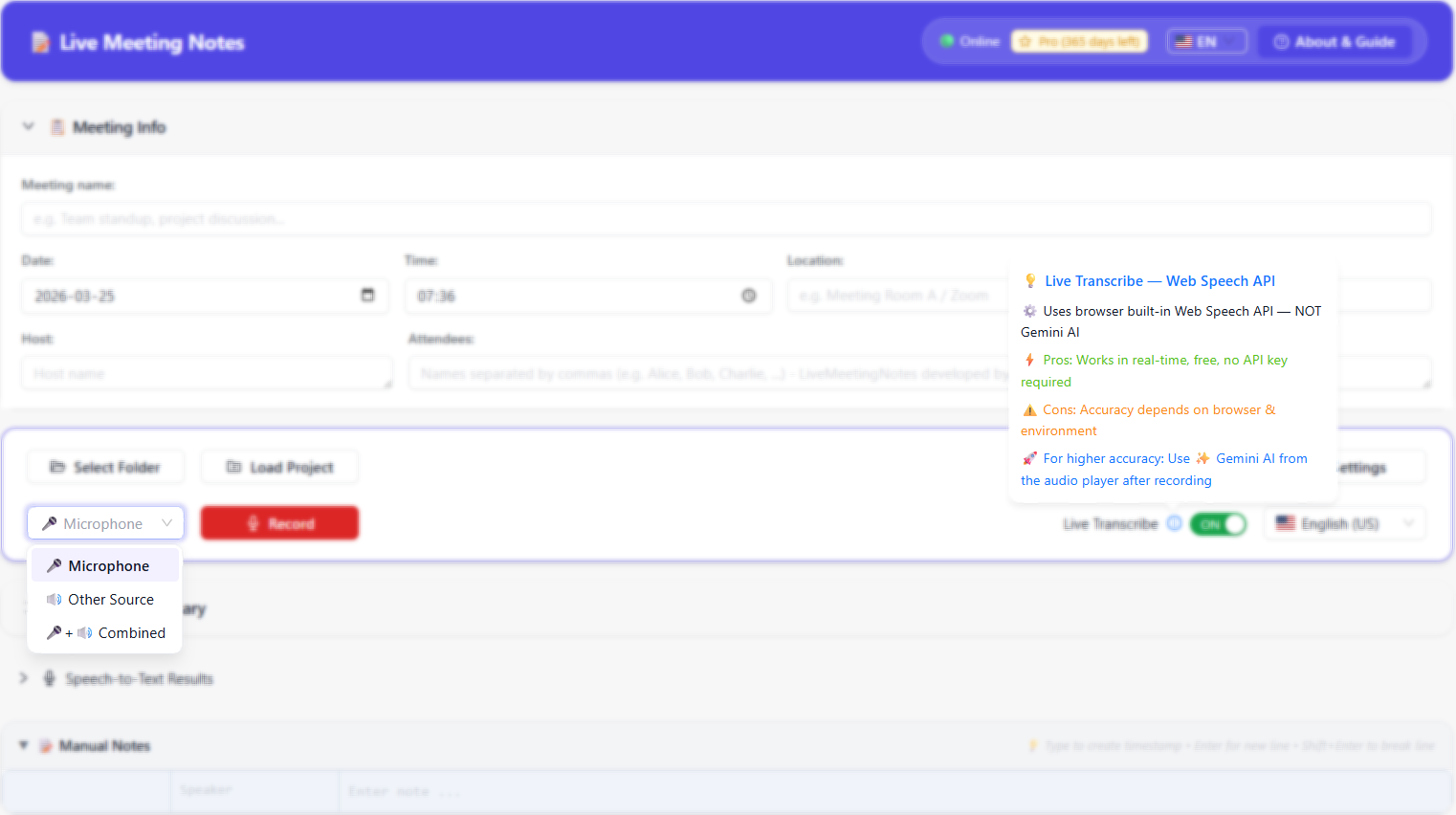The width and height of the screenshot is (1456, 815).
Task: Click the Host name input field
Action: tap(207, 373)
